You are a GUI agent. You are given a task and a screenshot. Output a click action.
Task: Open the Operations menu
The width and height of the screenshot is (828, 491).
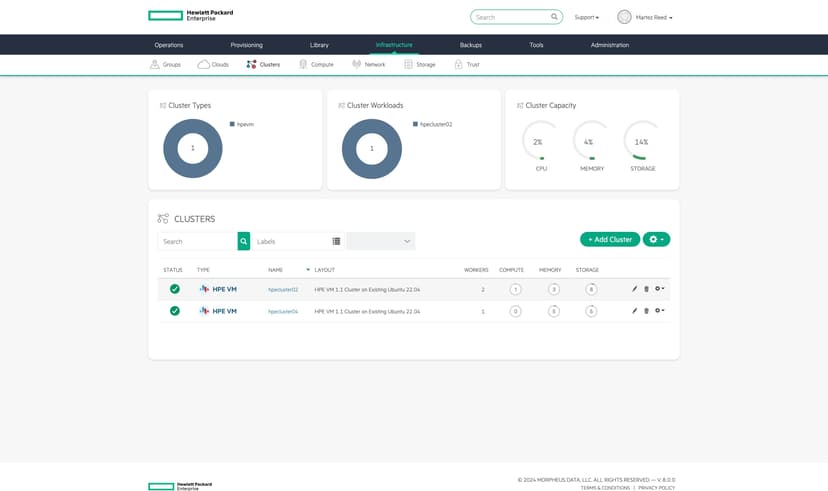pos(168,45)
